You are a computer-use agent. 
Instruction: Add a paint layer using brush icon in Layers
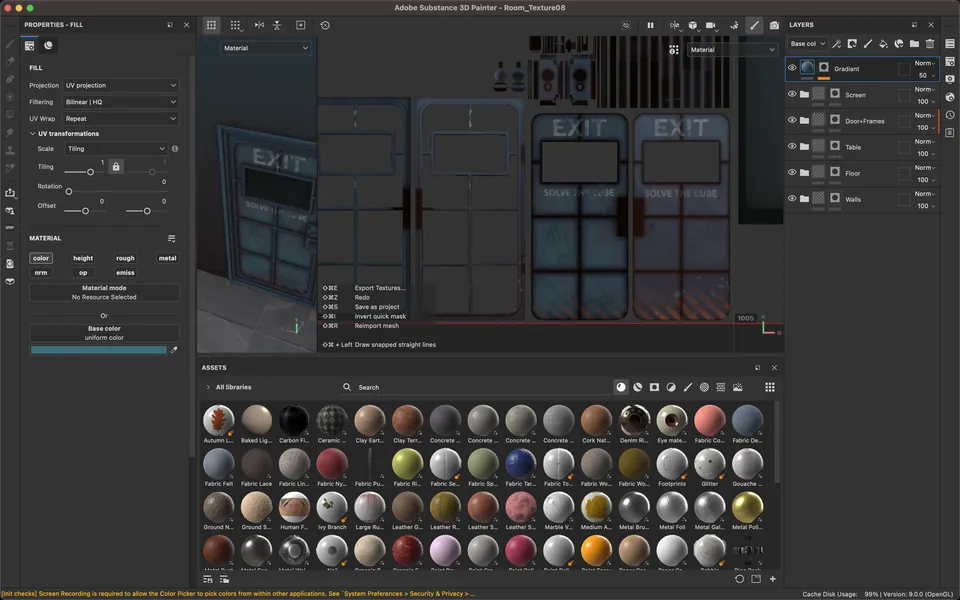(868, 43)
